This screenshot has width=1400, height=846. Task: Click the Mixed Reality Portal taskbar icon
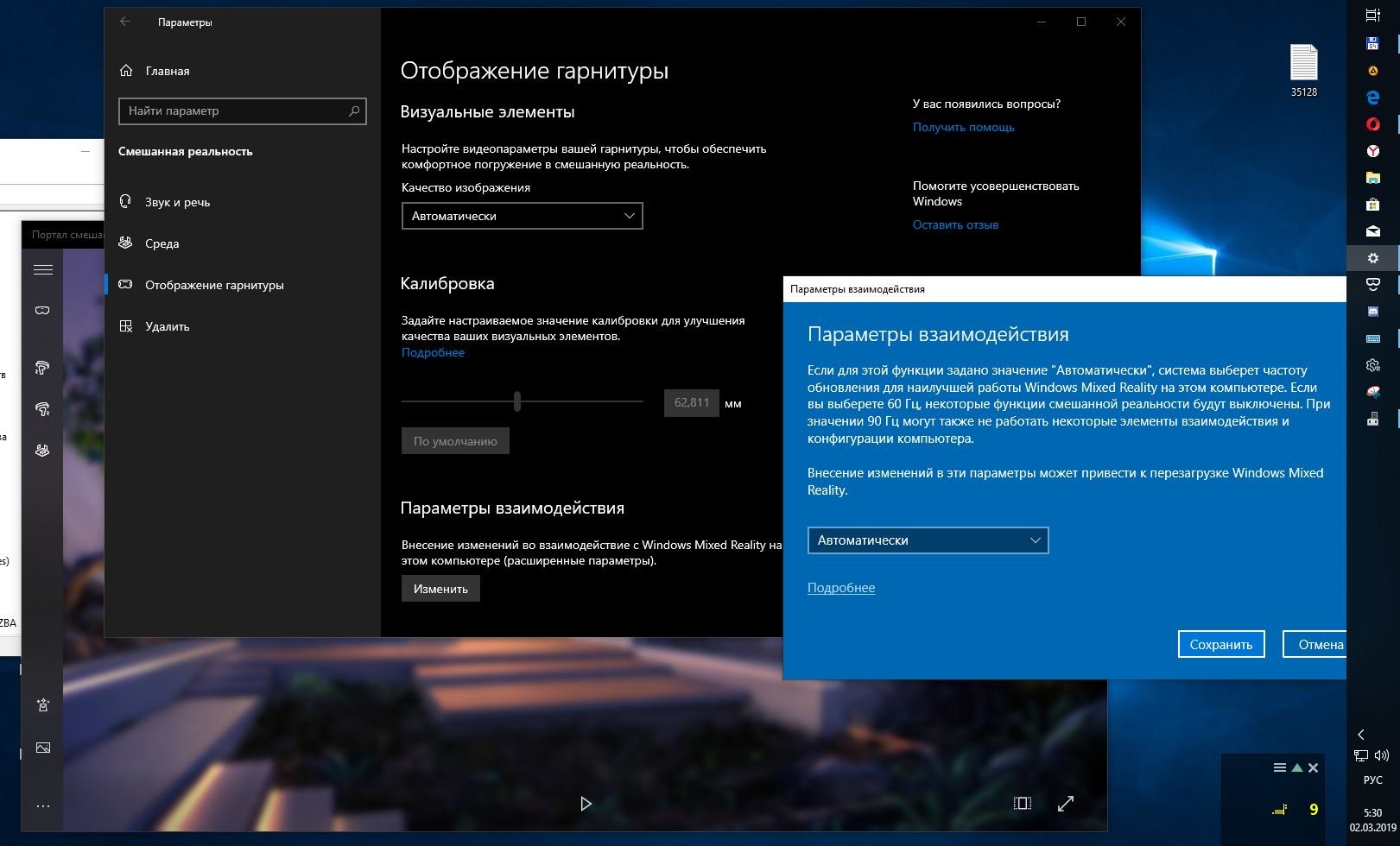click(1372, 284)
